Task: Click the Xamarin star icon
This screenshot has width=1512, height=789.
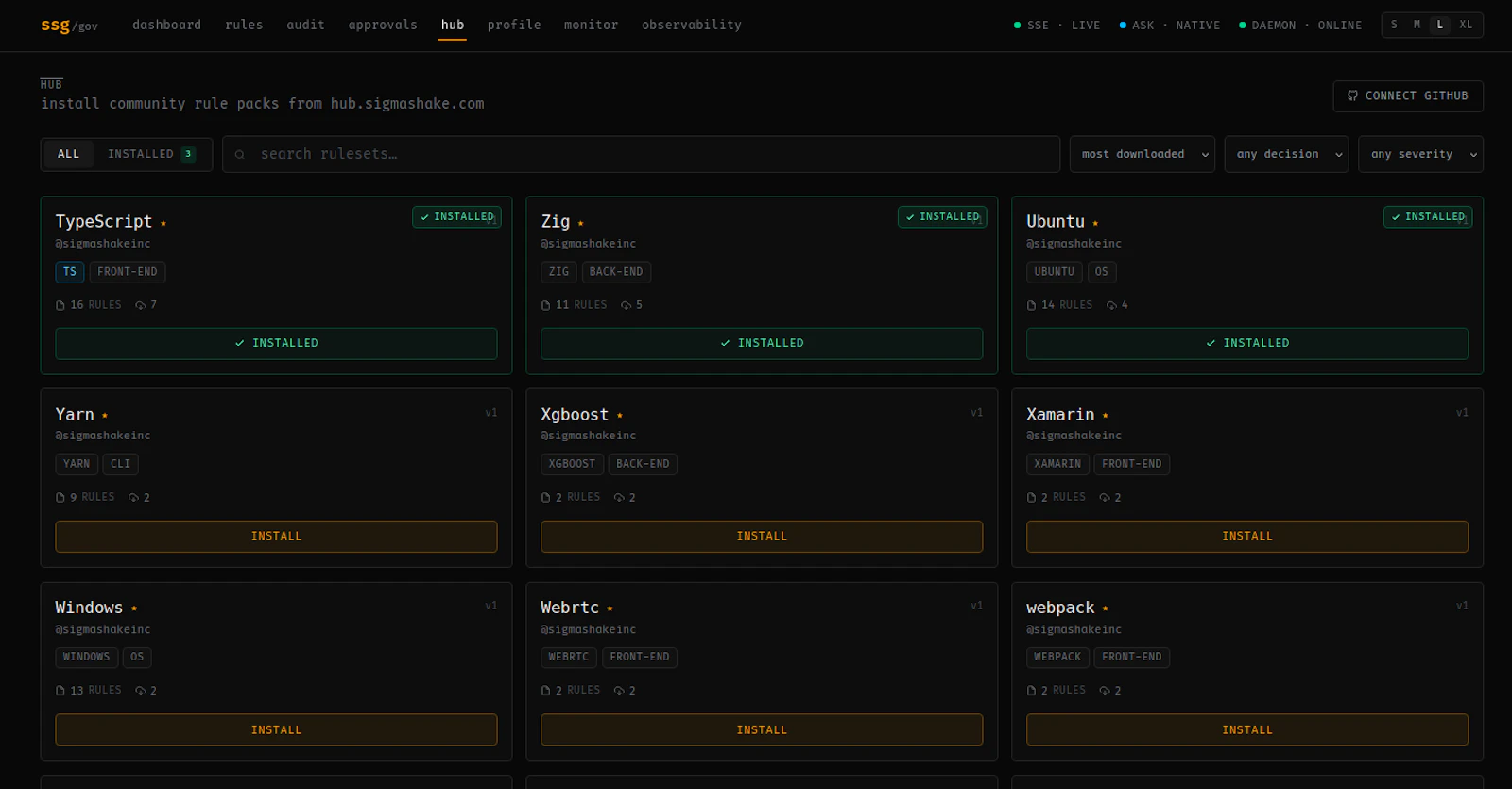Action: [1106, 416]
